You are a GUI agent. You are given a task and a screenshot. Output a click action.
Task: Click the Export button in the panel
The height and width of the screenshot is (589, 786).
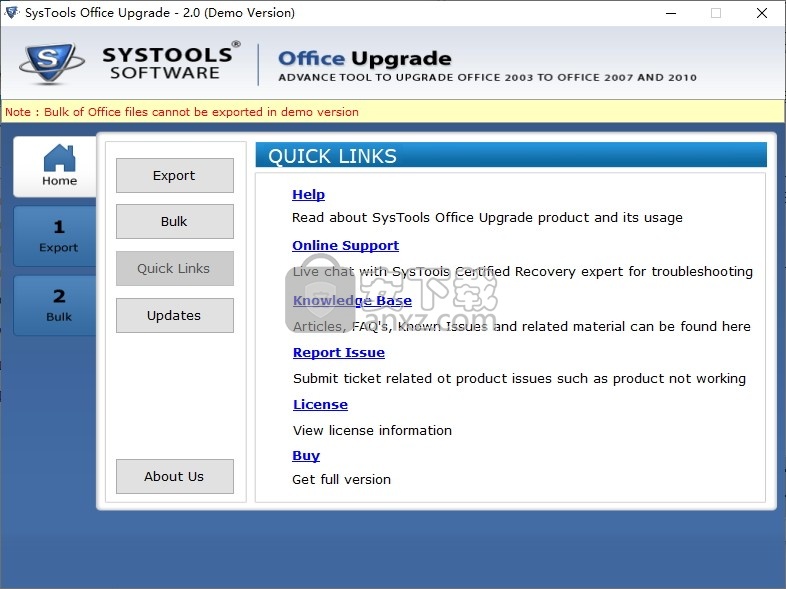click(x=174, y=175)
